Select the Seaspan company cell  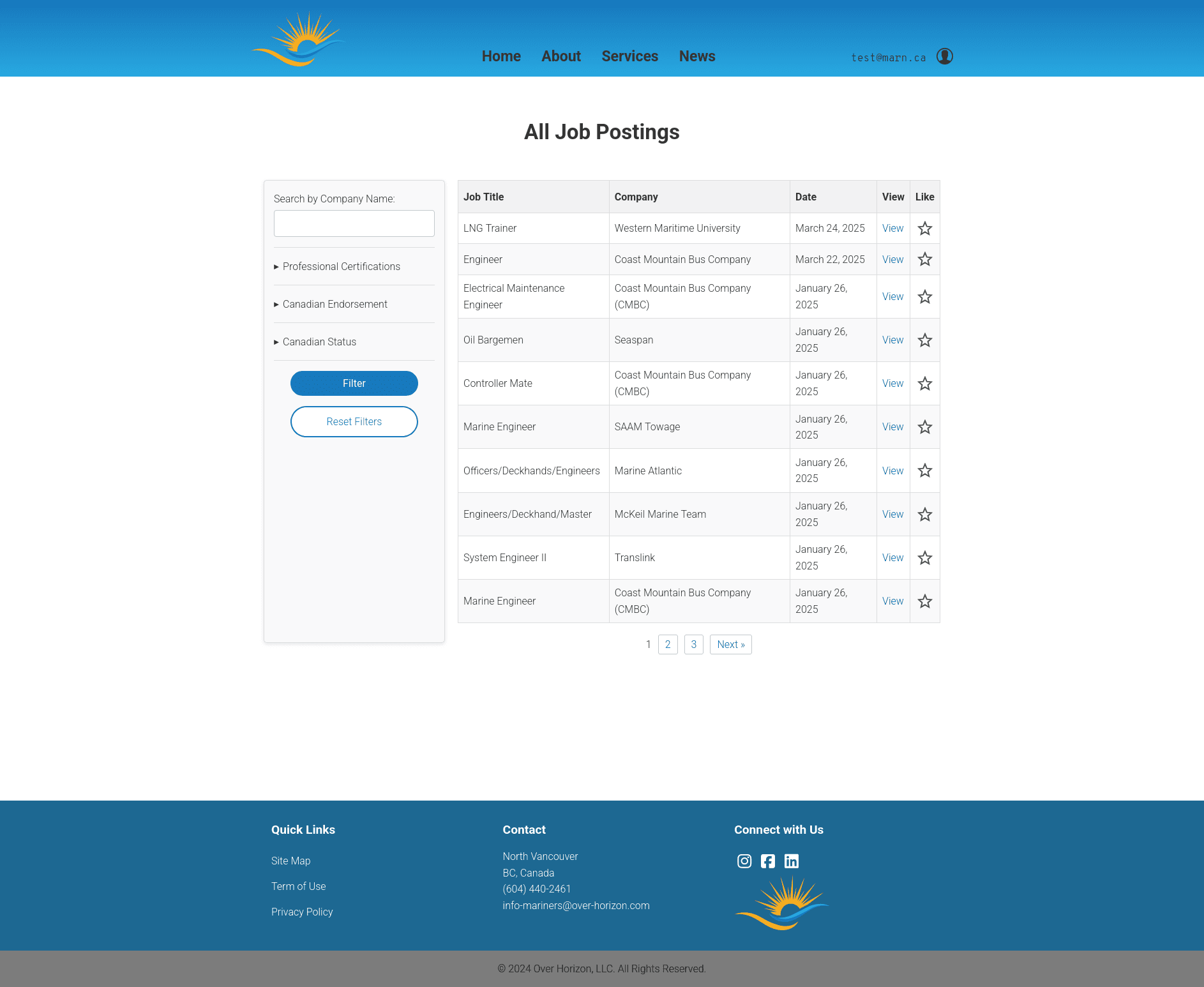[699, 340]
